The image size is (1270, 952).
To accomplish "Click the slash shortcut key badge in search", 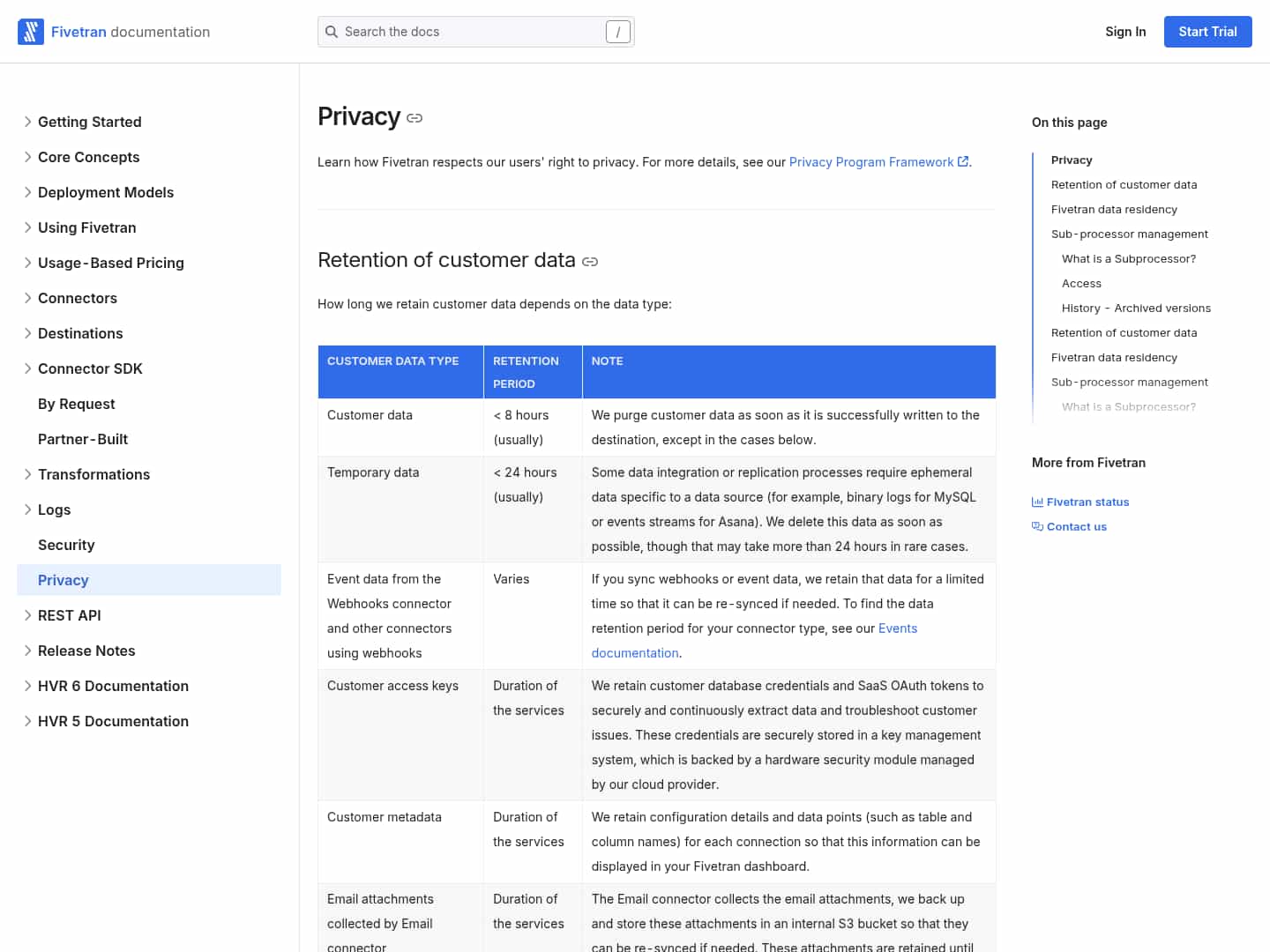I will [x=617, y=32].
